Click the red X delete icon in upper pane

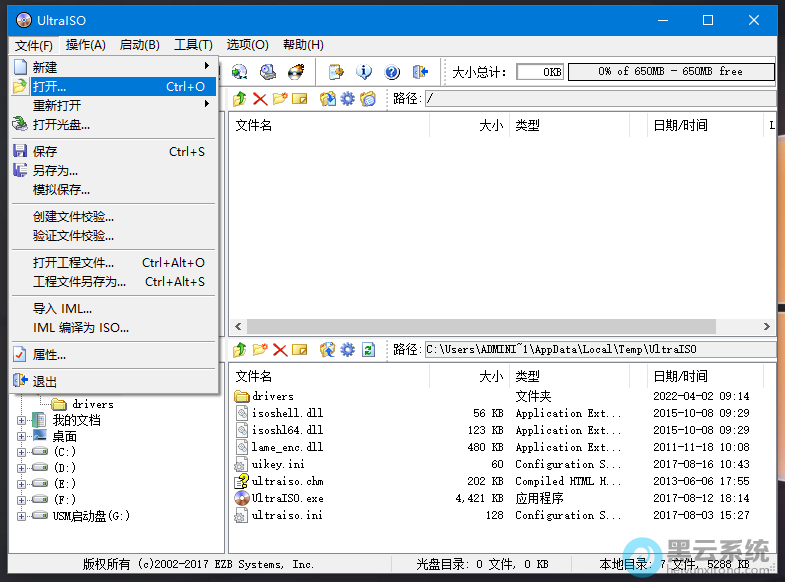(260, 98)
